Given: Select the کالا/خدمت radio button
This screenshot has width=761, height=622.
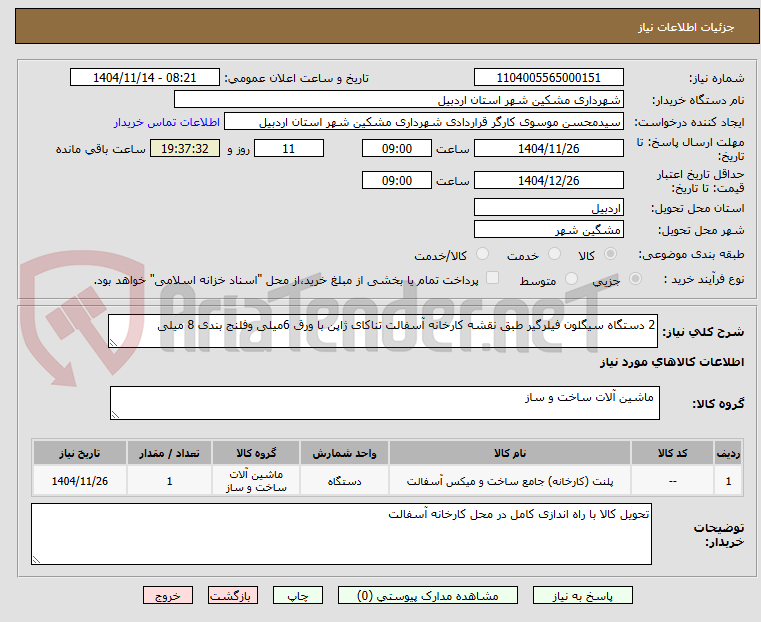Looking at the screenshot, I should [482, 254].
